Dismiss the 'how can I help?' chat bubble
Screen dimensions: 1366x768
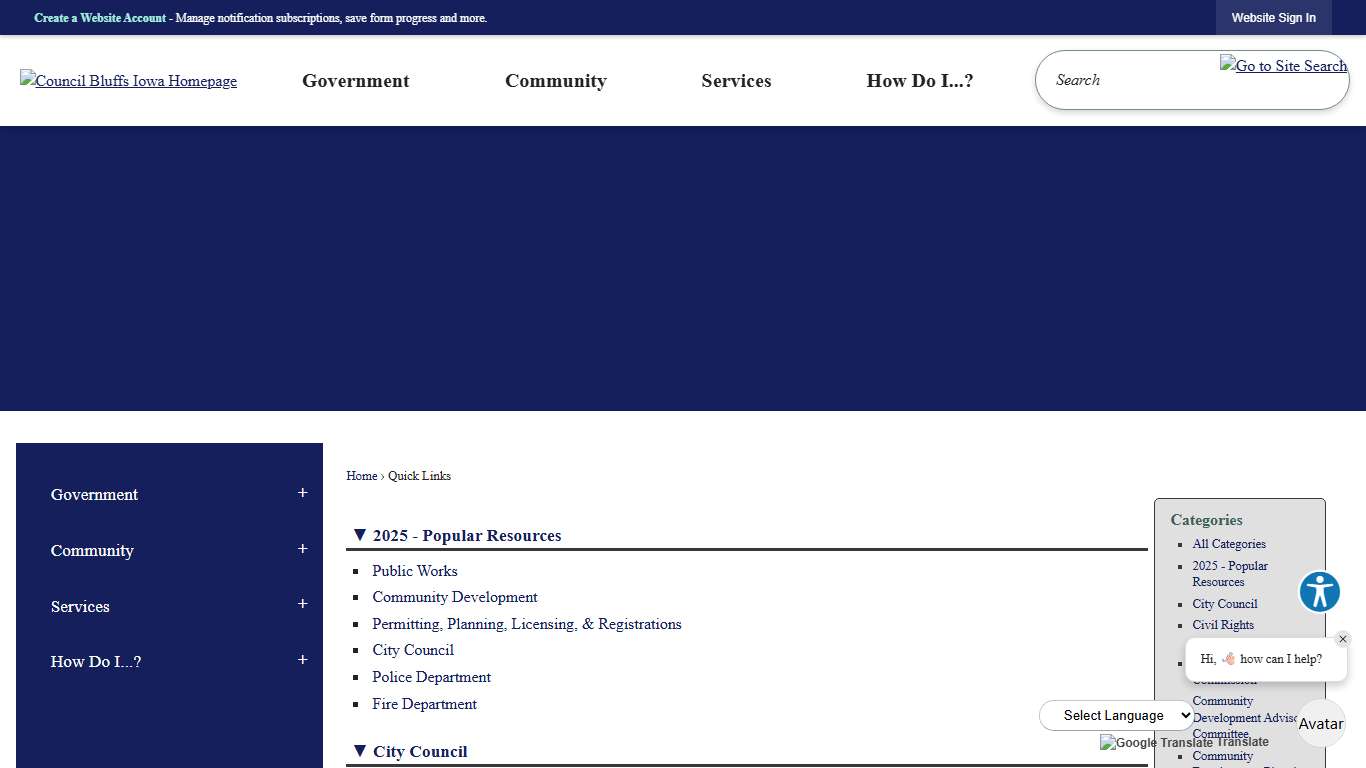click(x=1343, y=638)
